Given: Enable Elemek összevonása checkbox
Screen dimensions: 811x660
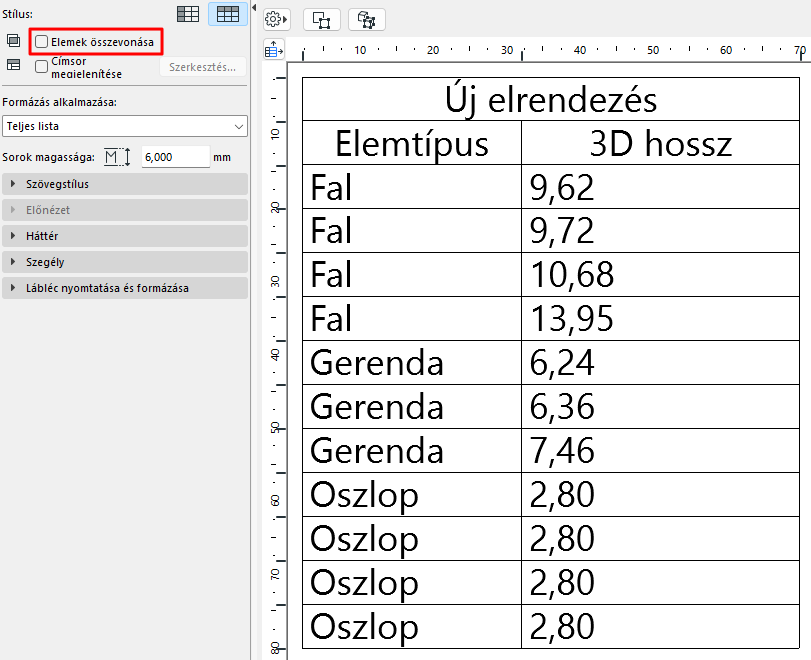Looking at the screenshot, I should [41, 41].
